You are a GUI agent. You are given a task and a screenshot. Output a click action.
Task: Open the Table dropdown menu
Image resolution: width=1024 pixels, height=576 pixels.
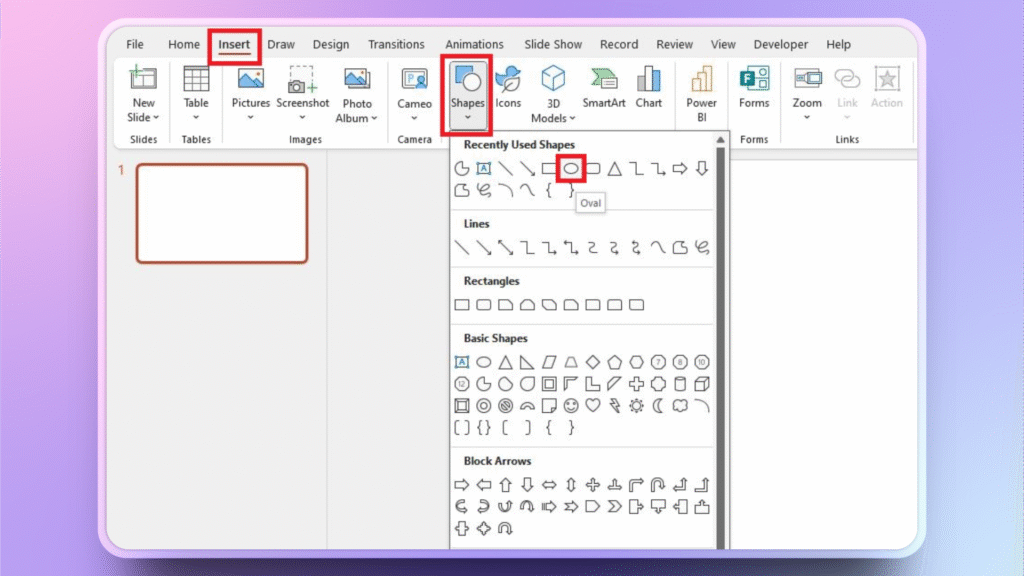pos(196,117)
